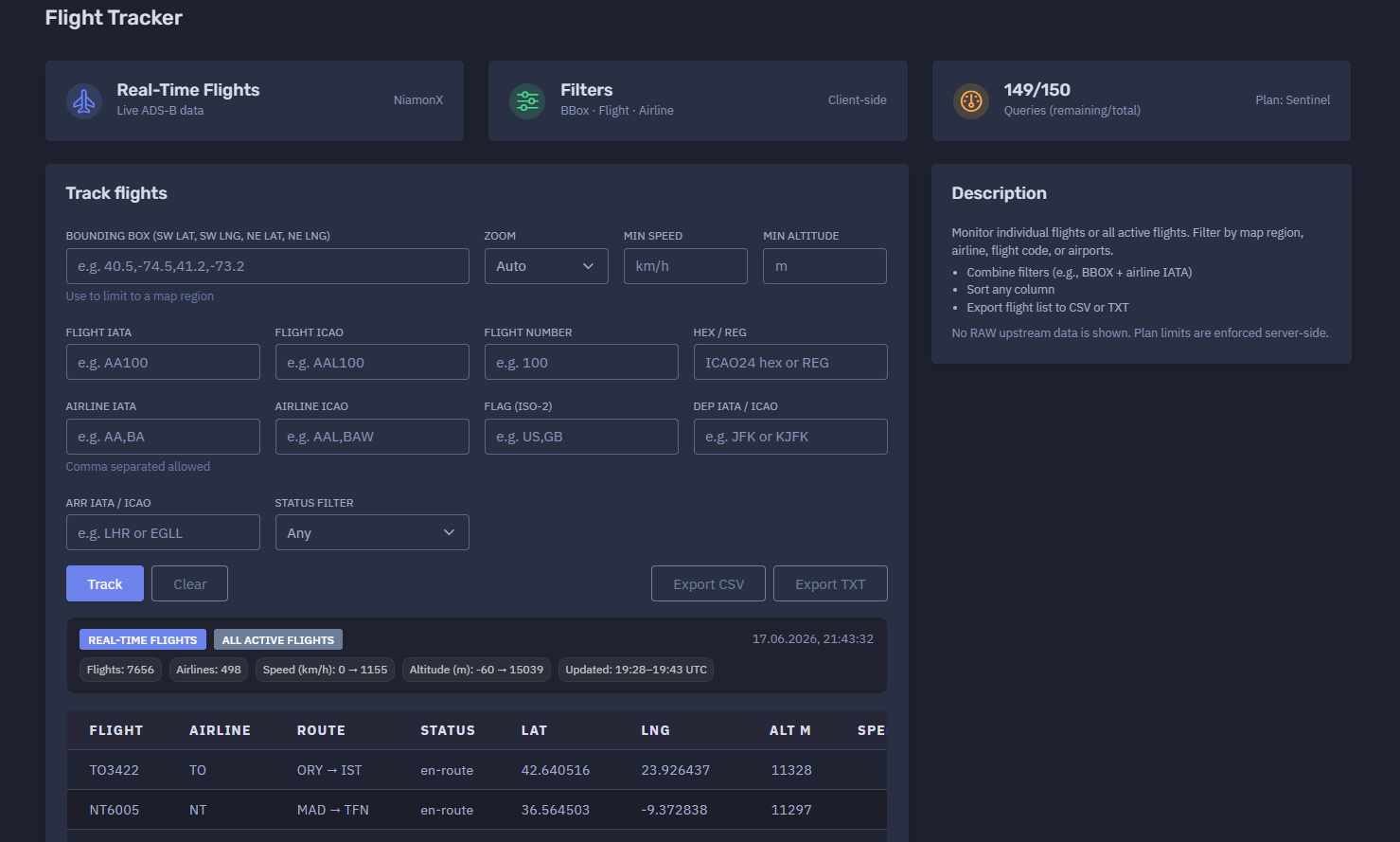Open the Zoom dropdown set to Auto
Screen dimensions: 1400x842
546,266
